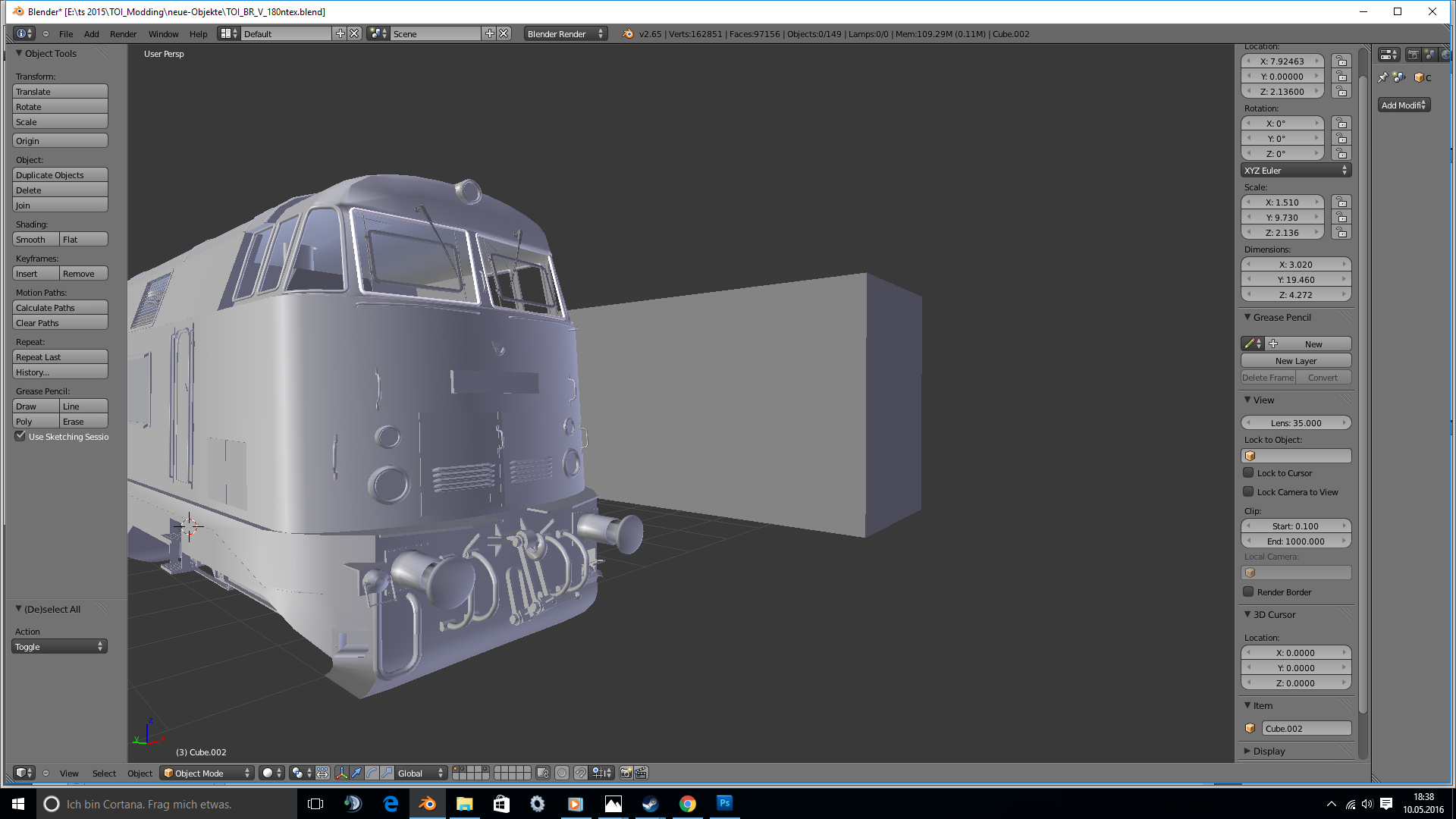Enable the Lock to Cursor checkbox

[x=1248, y=472]
